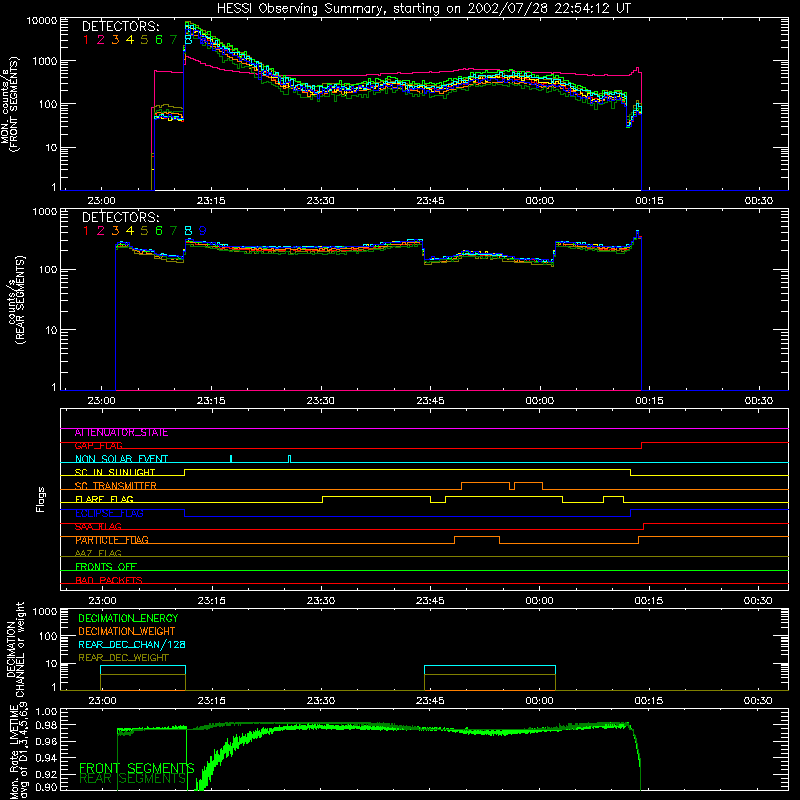Image resolution: width=800 pixels, height=800 pixels.
Task: Click the 23:00 tick under Flags panel
Action: coord(102,601)
